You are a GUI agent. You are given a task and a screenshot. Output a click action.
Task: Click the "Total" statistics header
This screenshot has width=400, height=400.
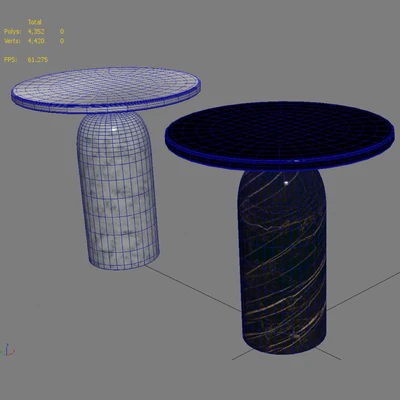35,22
